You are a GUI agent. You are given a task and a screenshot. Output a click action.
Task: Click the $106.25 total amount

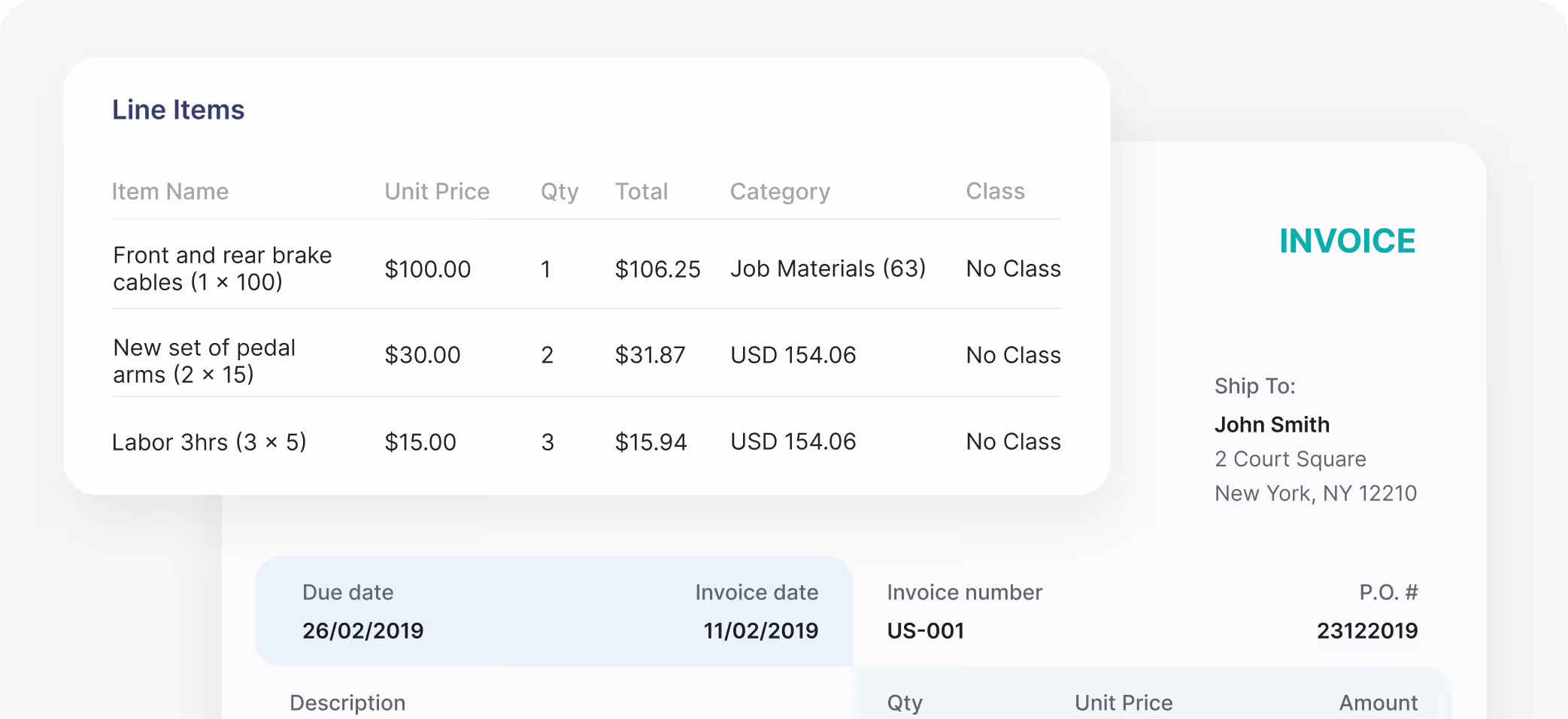tap(658, 268)
